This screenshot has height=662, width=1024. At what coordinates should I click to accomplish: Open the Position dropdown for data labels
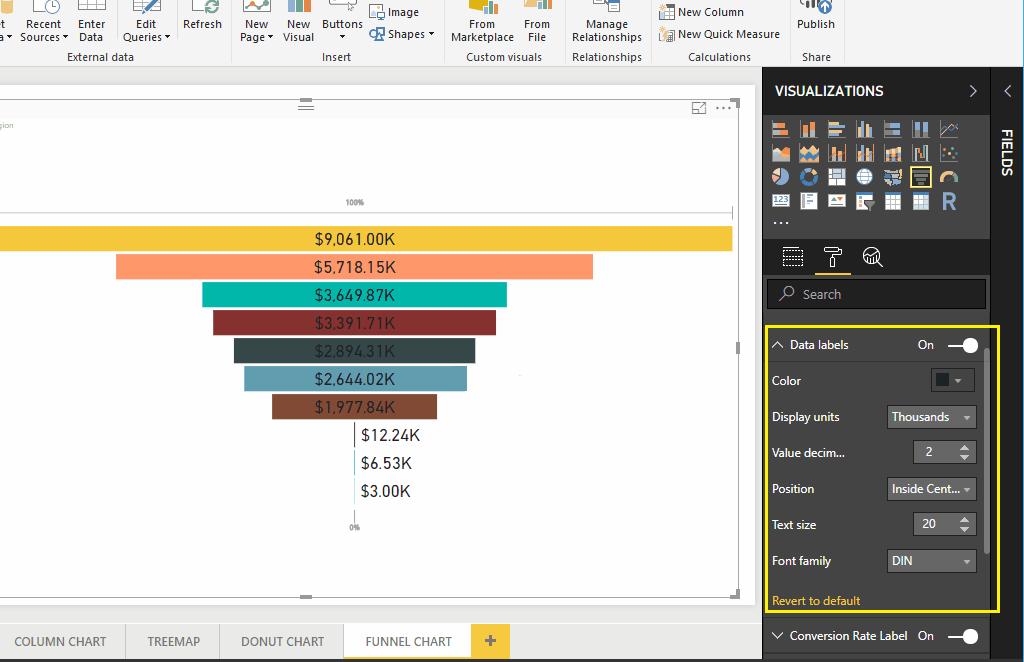pos(931,489)
